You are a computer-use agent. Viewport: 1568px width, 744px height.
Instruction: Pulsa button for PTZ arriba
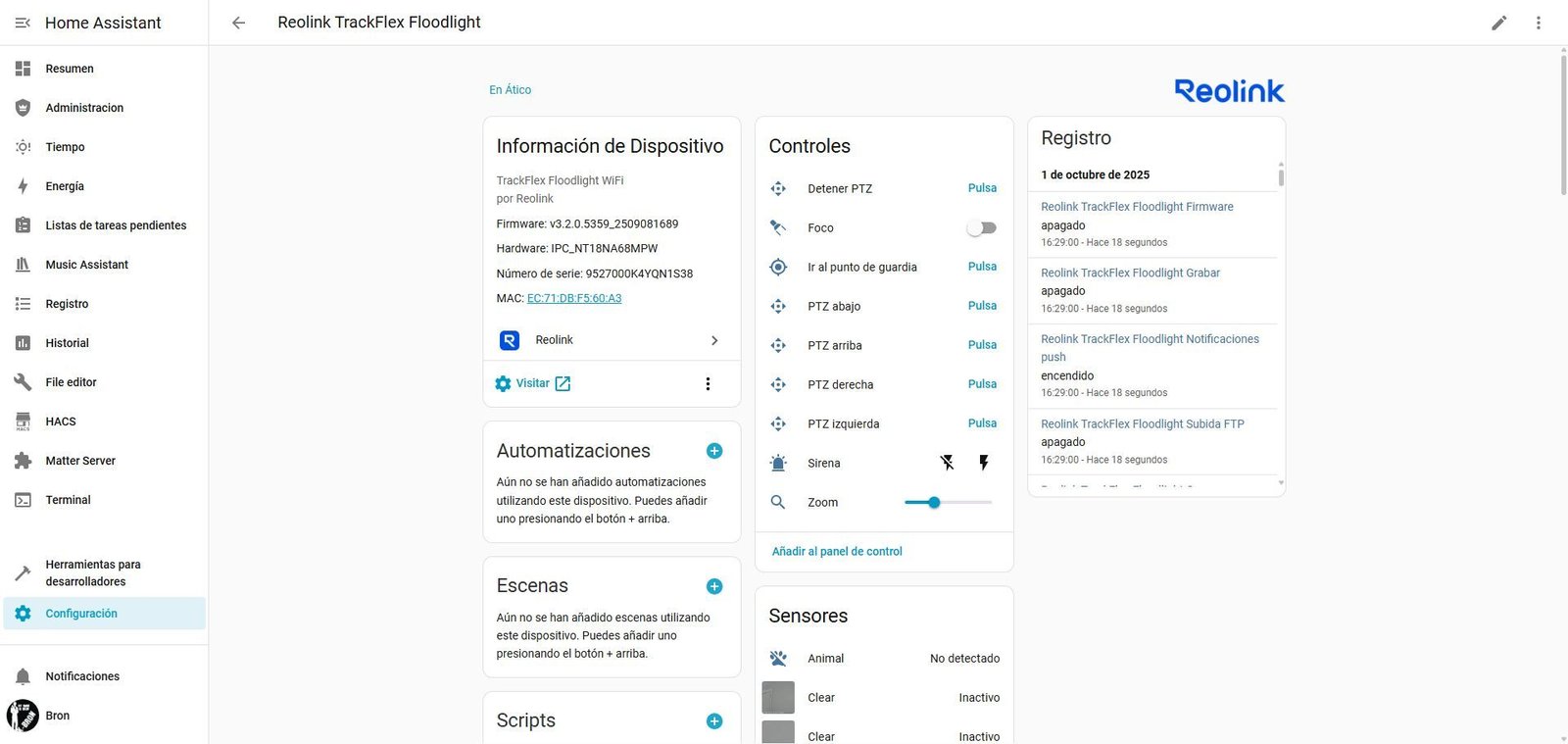click(x=982, y=345)
